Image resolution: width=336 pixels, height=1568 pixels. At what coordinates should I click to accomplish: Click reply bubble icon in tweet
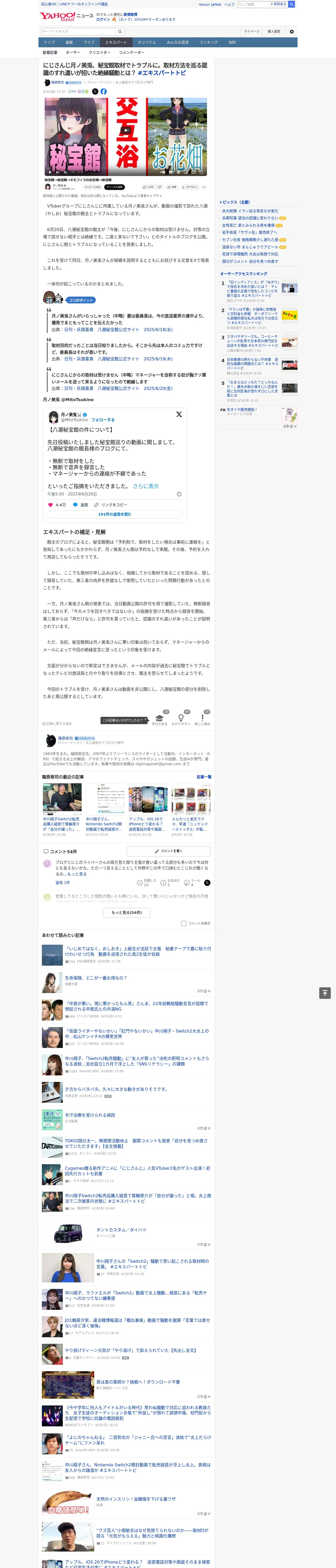76,505
